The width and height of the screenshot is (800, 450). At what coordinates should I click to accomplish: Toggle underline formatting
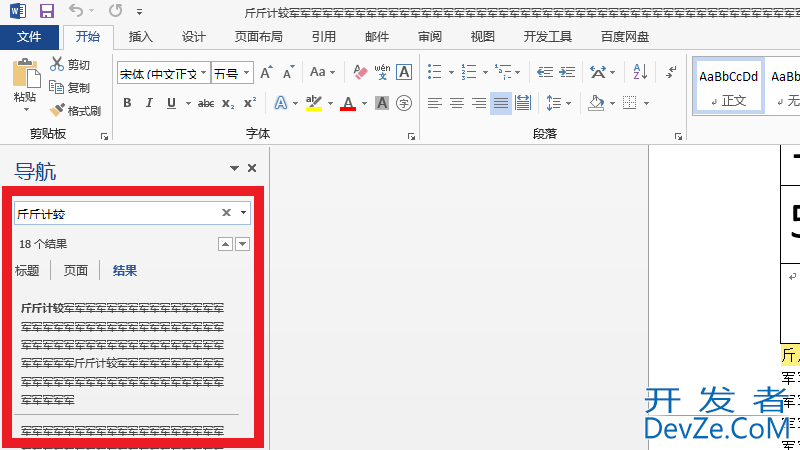click(171, 104)
